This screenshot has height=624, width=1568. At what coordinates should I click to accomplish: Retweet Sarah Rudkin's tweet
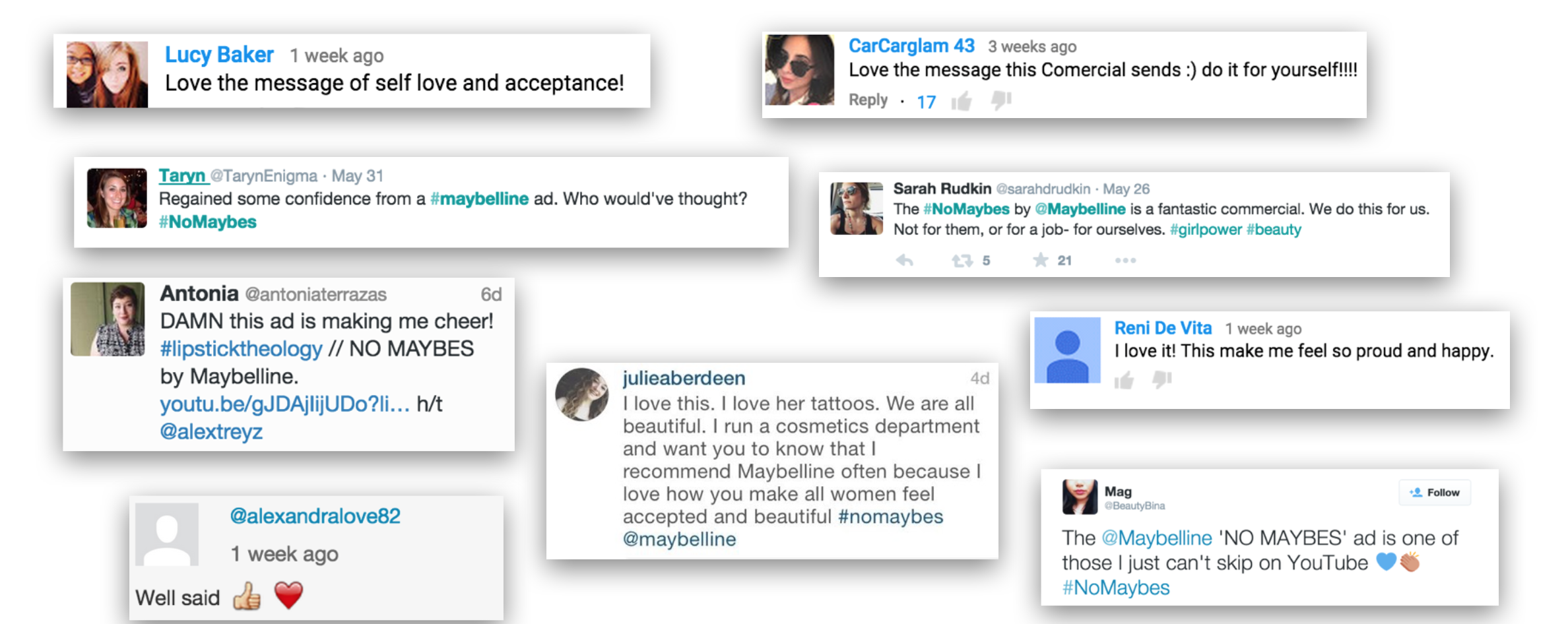(x=962, y=261)
